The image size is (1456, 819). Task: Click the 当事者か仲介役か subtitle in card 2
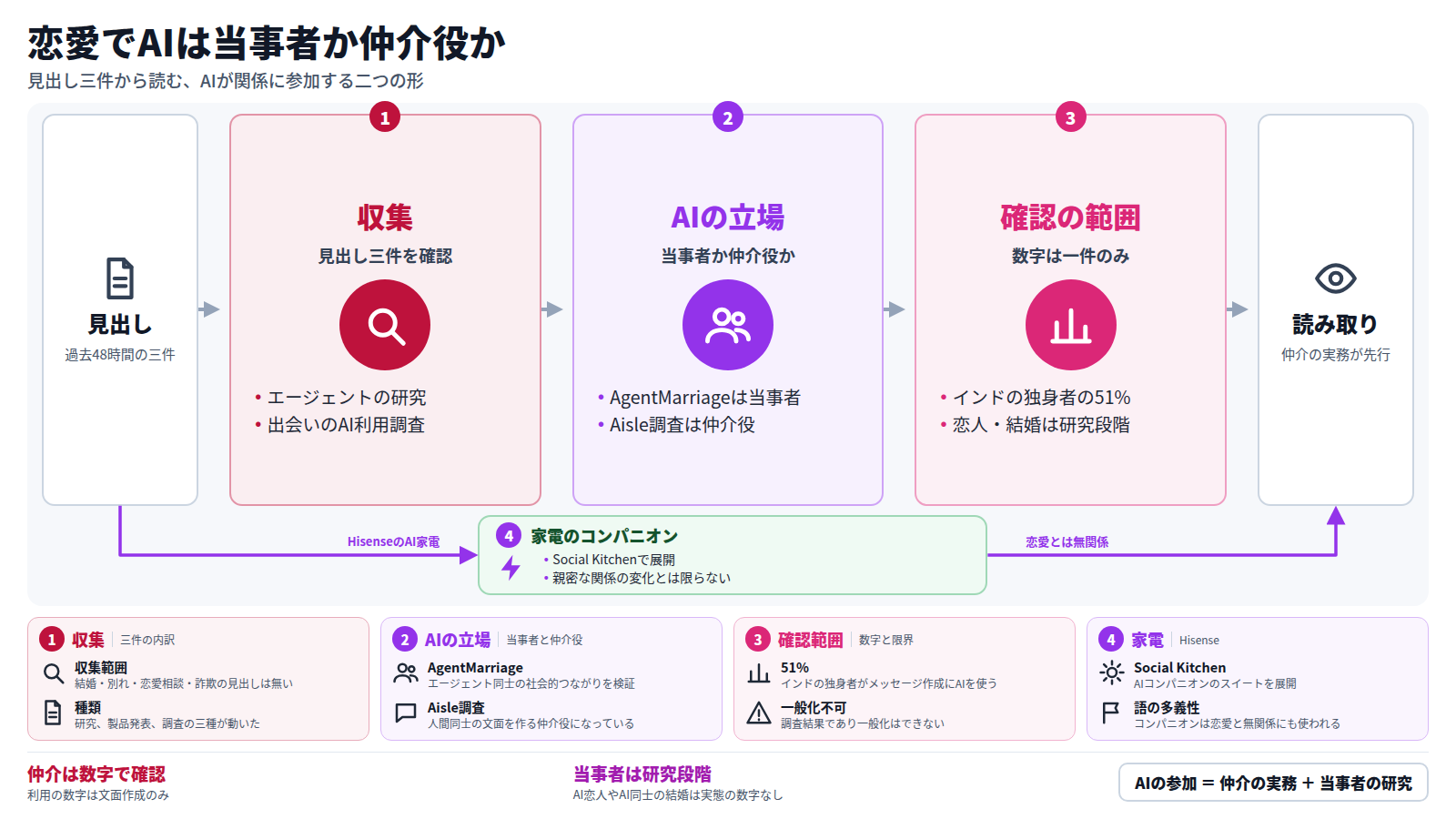click(x=728, y=257)
